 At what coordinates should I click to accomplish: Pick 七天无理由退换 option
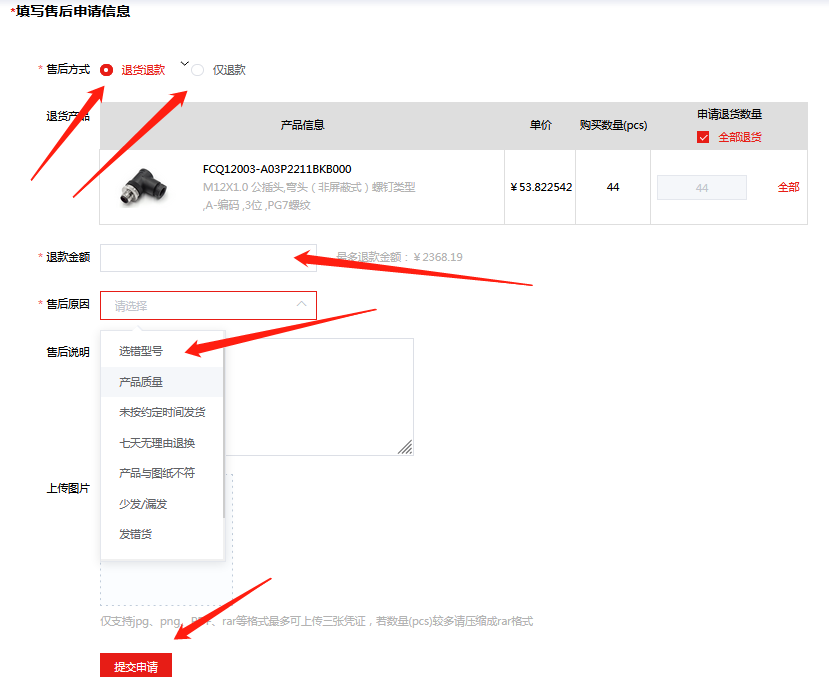click(157, 443)
